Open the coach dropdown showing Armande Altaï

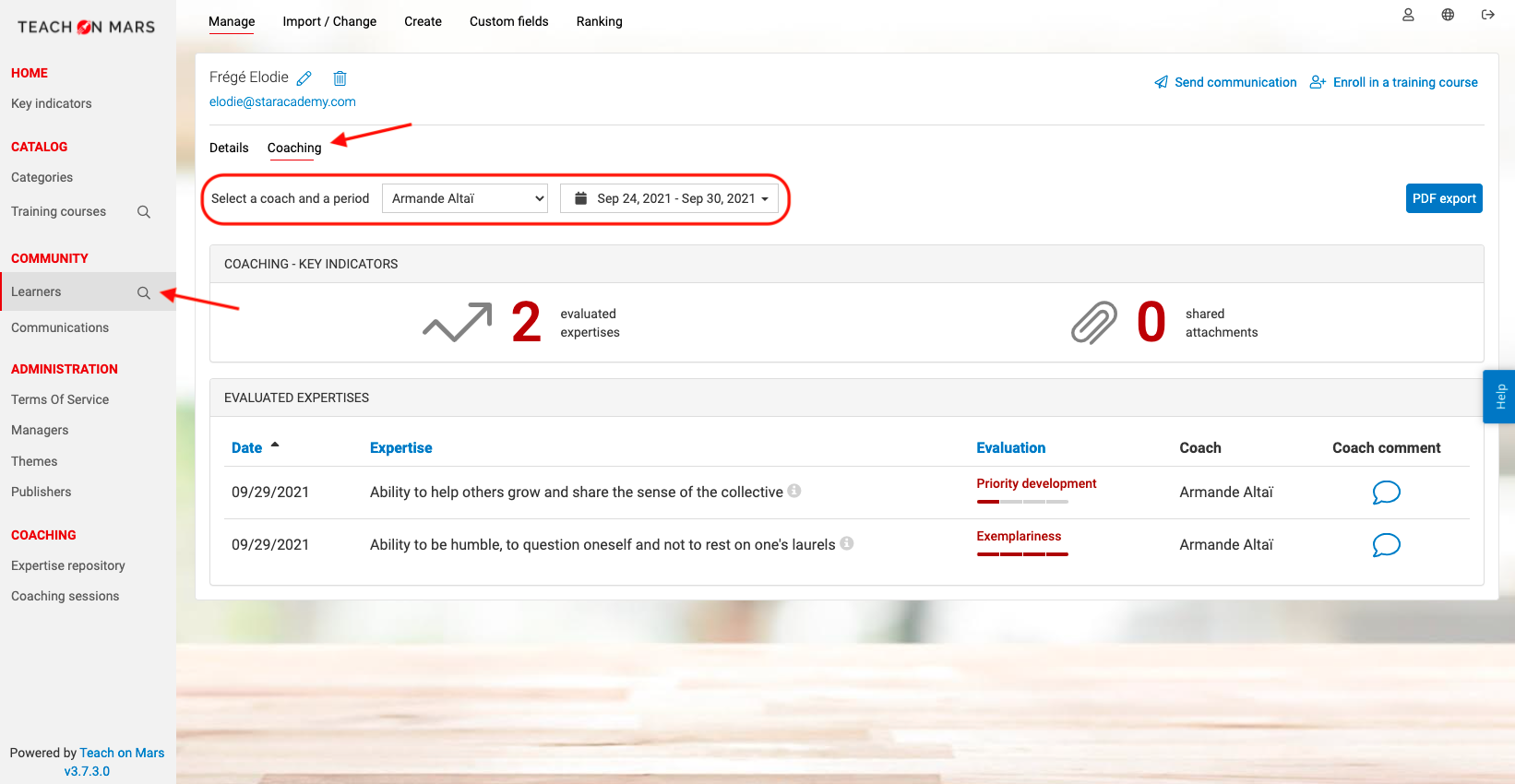click(465, 198)
